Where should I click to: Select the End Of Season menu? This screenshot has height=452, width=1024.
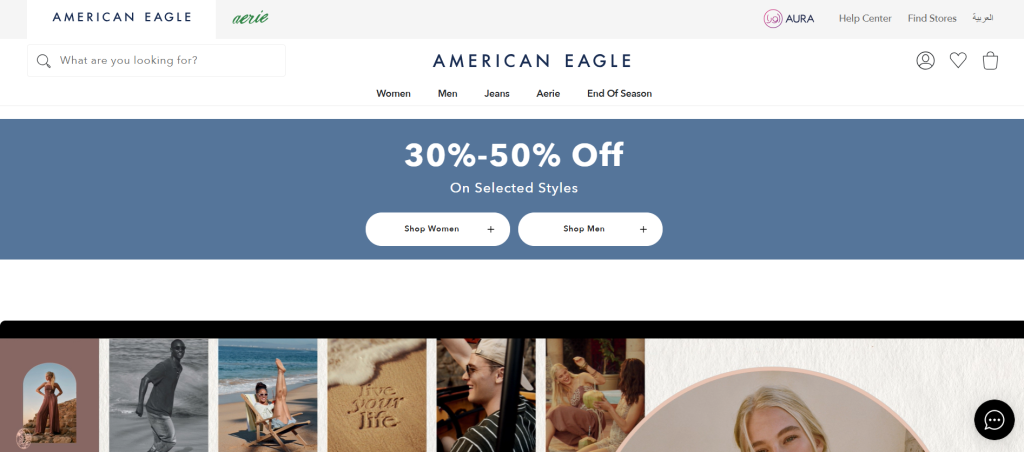pyautogui.click(x=619, y=93)
